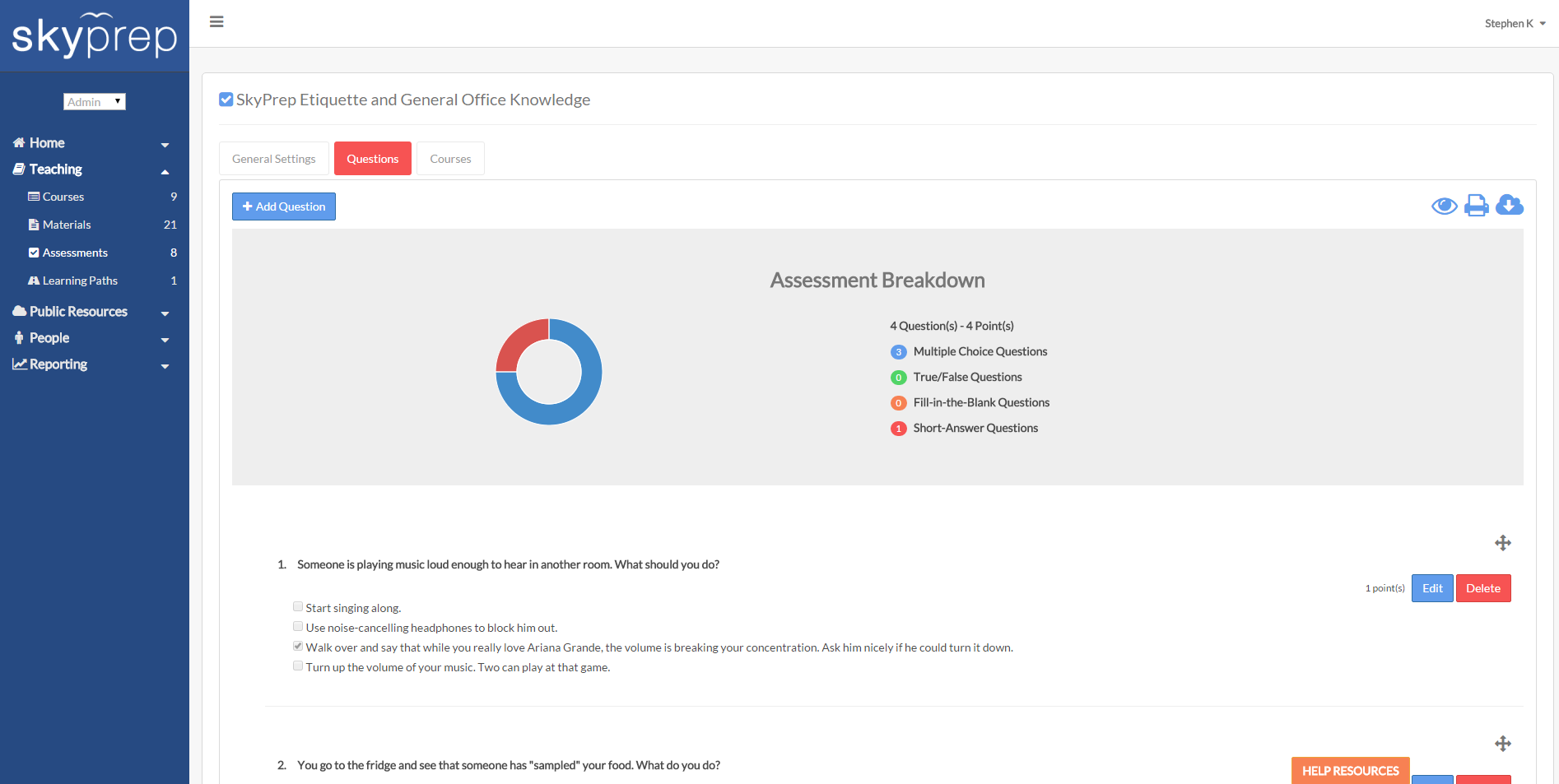Preview assessment with the eye icon
The width and height of the screenshot is (1559, 784).
tap(1444, 206)
